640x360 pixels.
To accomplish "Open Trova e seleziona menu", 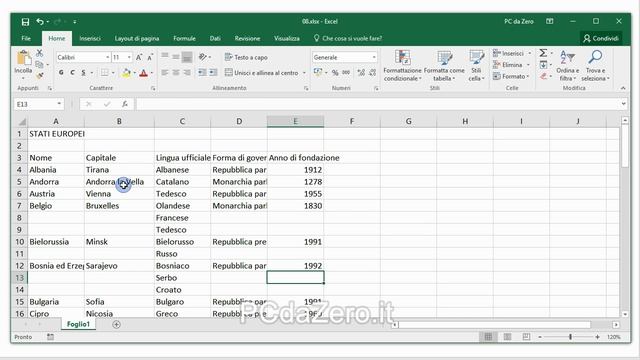I will [x=595, y=65].
